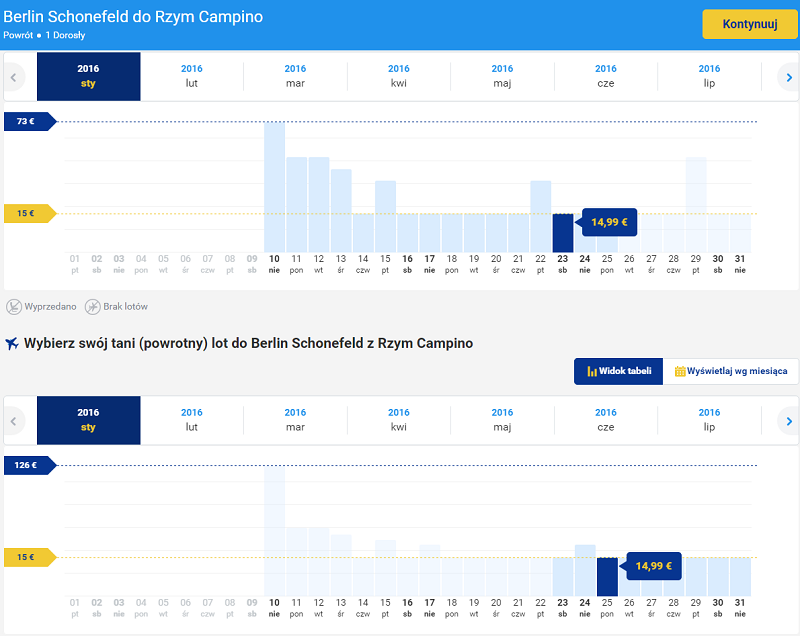Select 2016 lut tab in outbound calendar
The width and height of the screenshot is (800, 636).
192,76
